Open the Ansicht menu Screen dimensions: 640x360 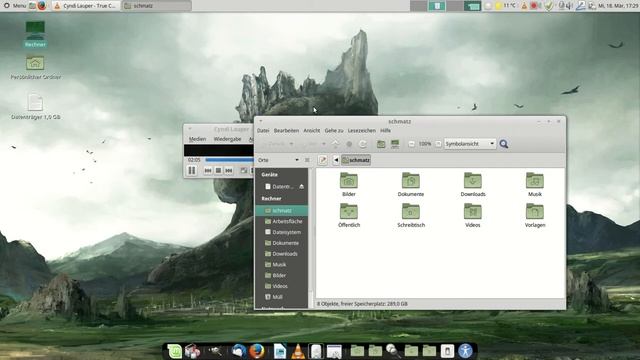click(x=311, y=131)
